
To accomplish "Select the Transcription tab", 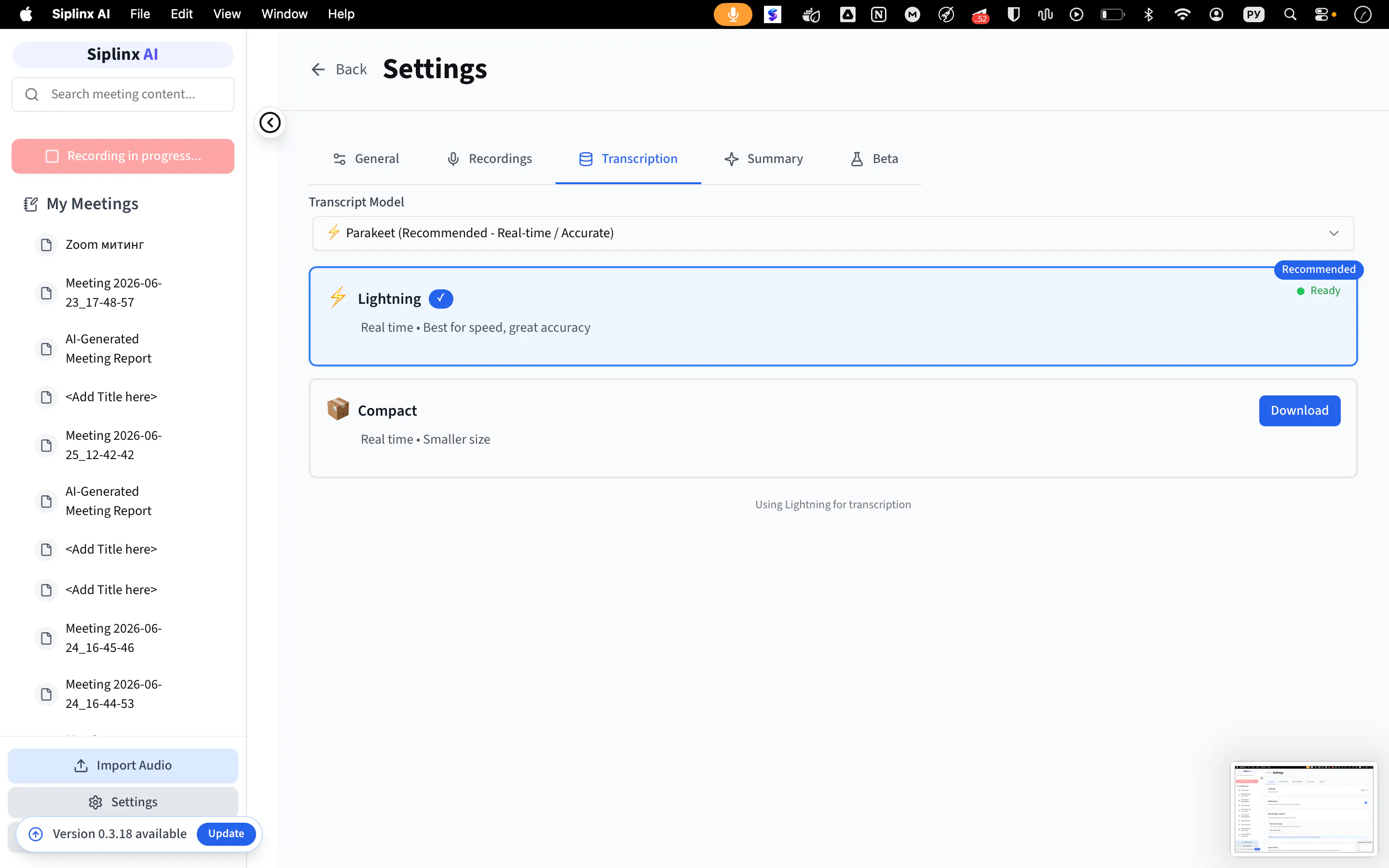I will [628, 159].
